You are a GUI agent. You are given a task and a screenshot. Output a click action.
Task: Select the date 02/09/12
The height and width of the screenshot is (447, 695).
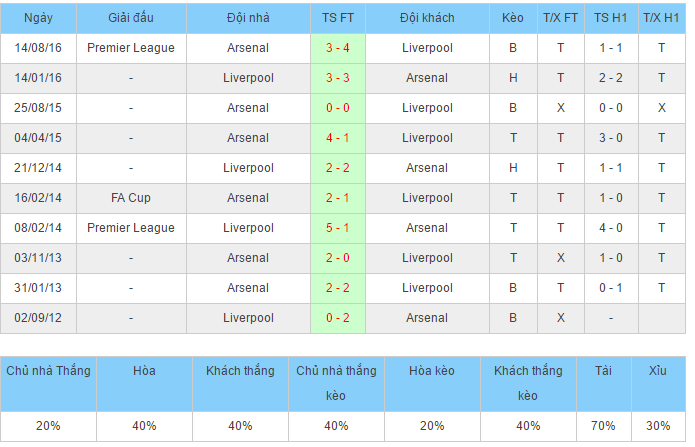(39, 318)
